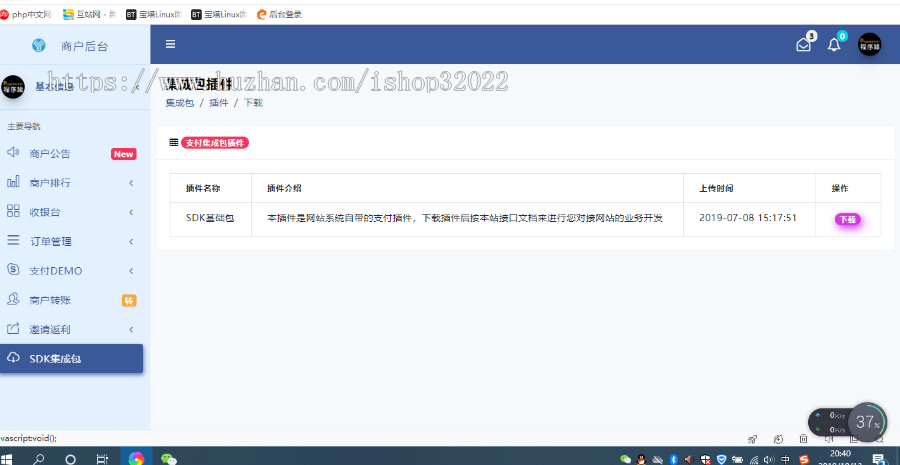Click the cloud download icon for SDK集成包
Image resolution: width=900 pixels, height=465 pixels.
[x=13, y=358]
